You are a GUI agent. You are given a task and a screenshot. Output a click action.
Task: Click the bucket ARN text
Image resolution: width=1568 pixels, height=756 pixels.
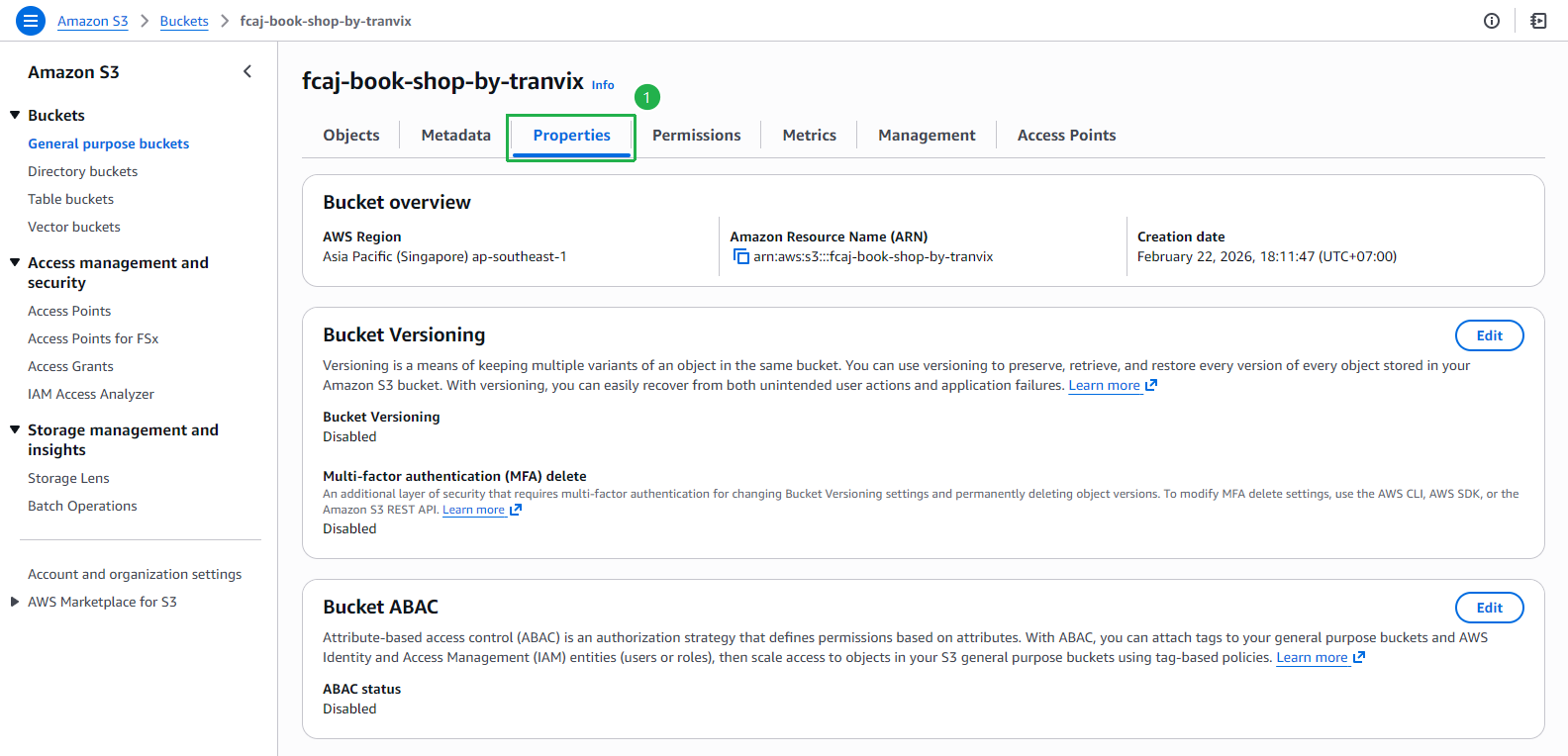(x=873, y=256)
